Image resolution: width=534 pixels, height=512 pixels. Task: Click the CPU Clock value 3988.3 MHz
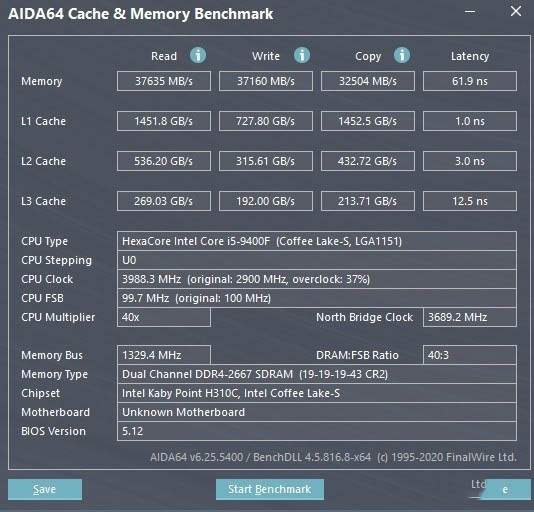(x=317, y=279)
